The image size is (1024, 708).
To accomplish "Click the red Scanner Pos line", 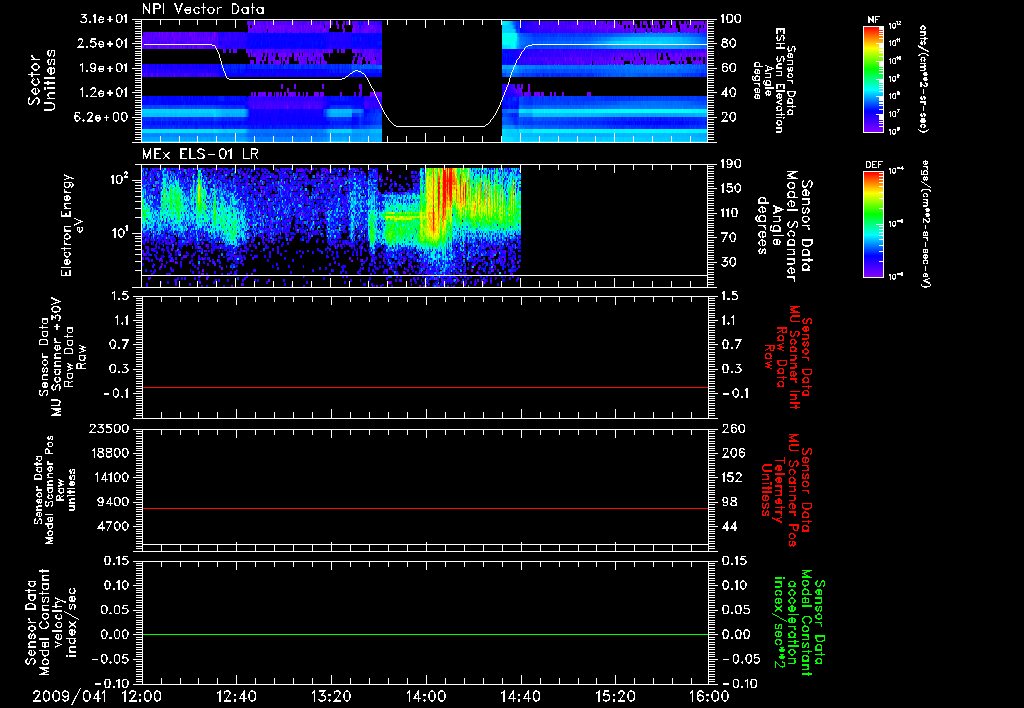I will 425,508.
